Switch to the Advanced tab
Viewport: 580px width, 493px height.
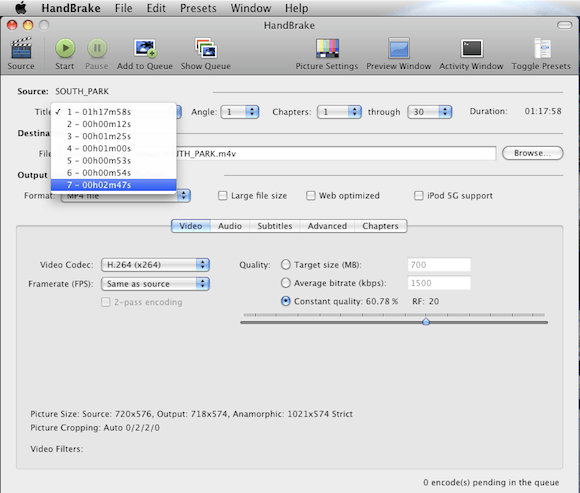click(x=327, y=226)
